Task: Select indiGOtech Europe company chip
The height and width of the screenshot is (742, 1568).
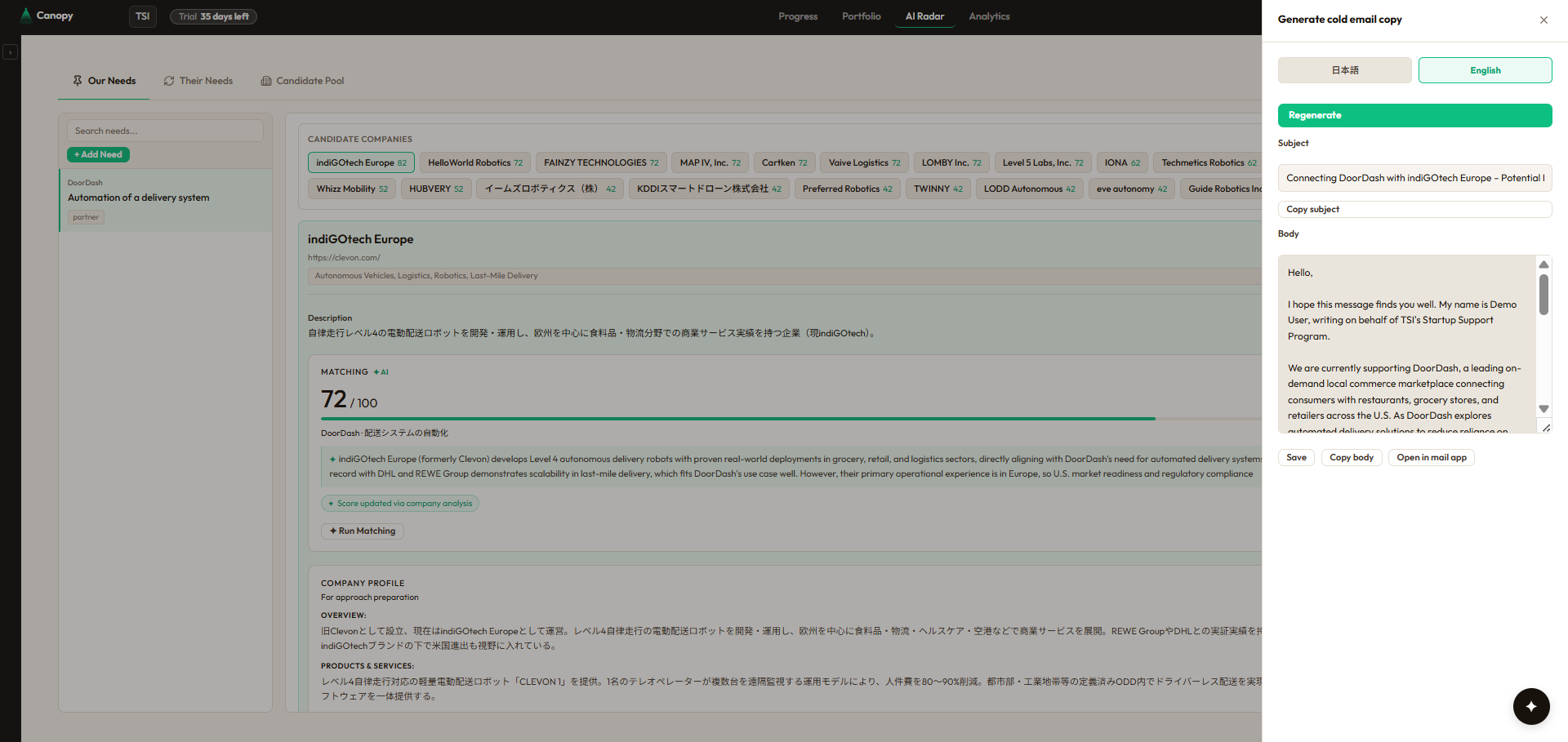Action: 361,162
